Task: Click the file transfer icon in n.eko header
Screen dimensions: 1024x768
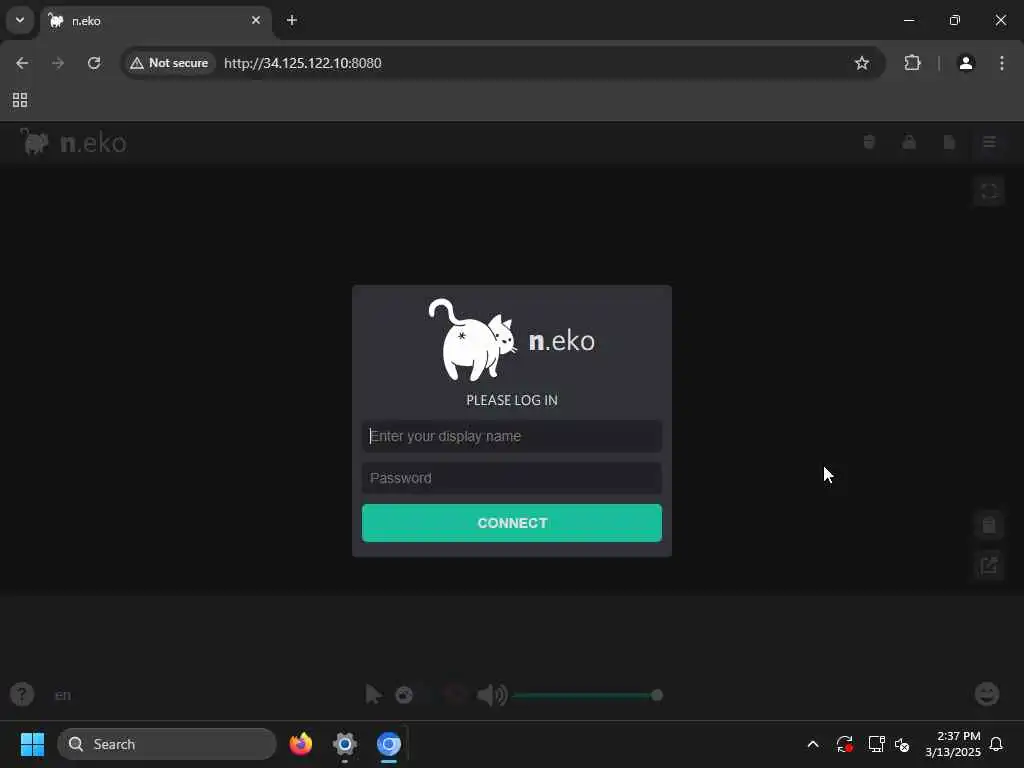Action: pyautogui.click(x=949, y=142)
